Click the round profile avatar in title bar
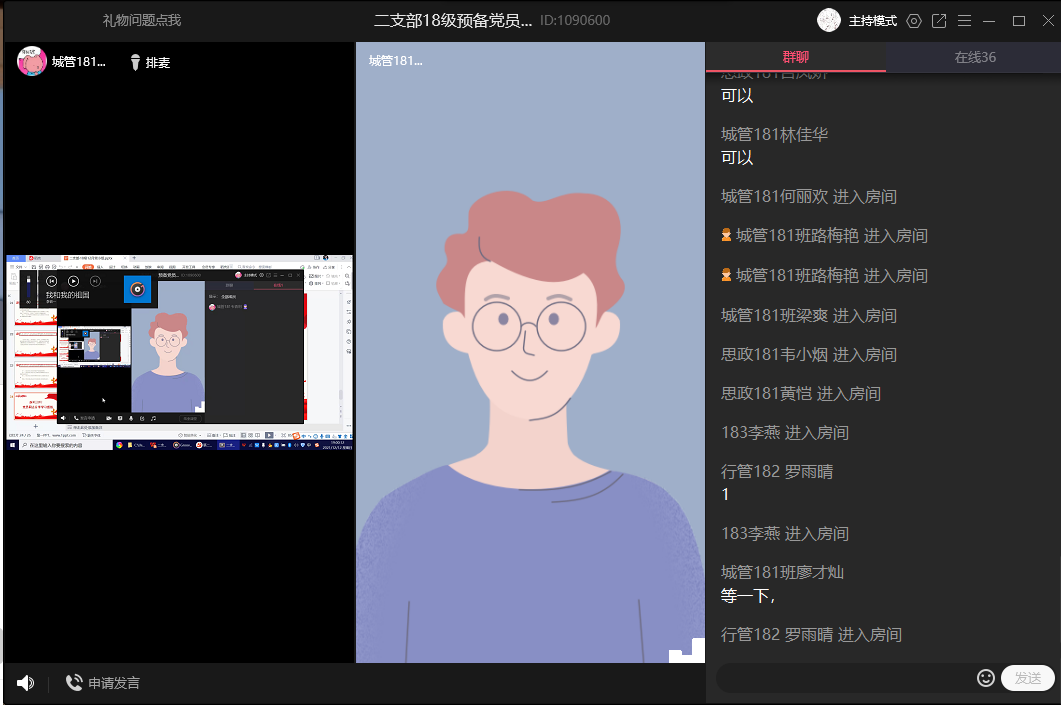Image resolution: width=1061 pixels, height=705 pixels. [x=829, y=20]
